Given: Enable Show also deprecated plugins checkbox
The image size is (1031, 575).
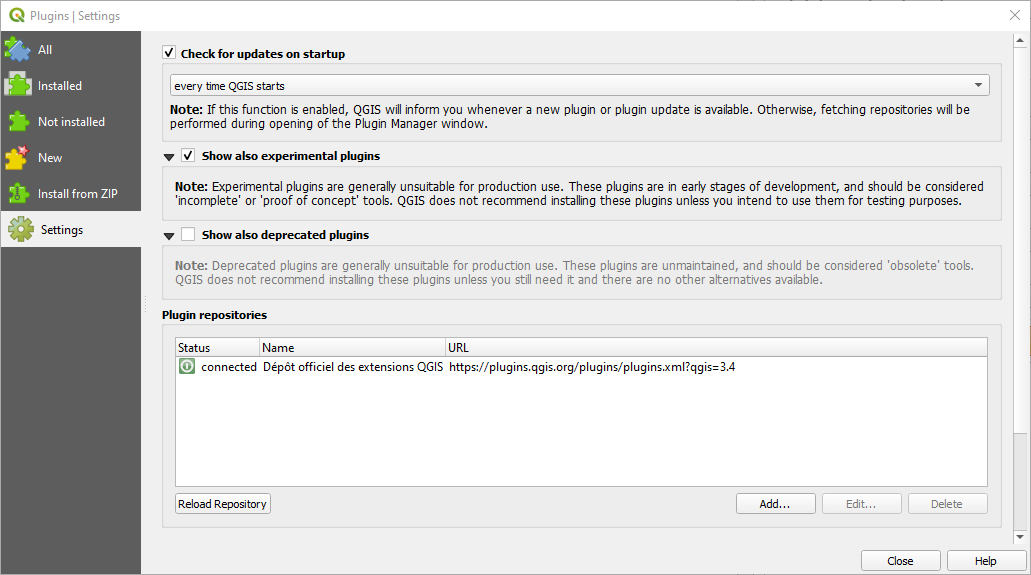Looking at the screenshot, I should (x=188, y=234).
